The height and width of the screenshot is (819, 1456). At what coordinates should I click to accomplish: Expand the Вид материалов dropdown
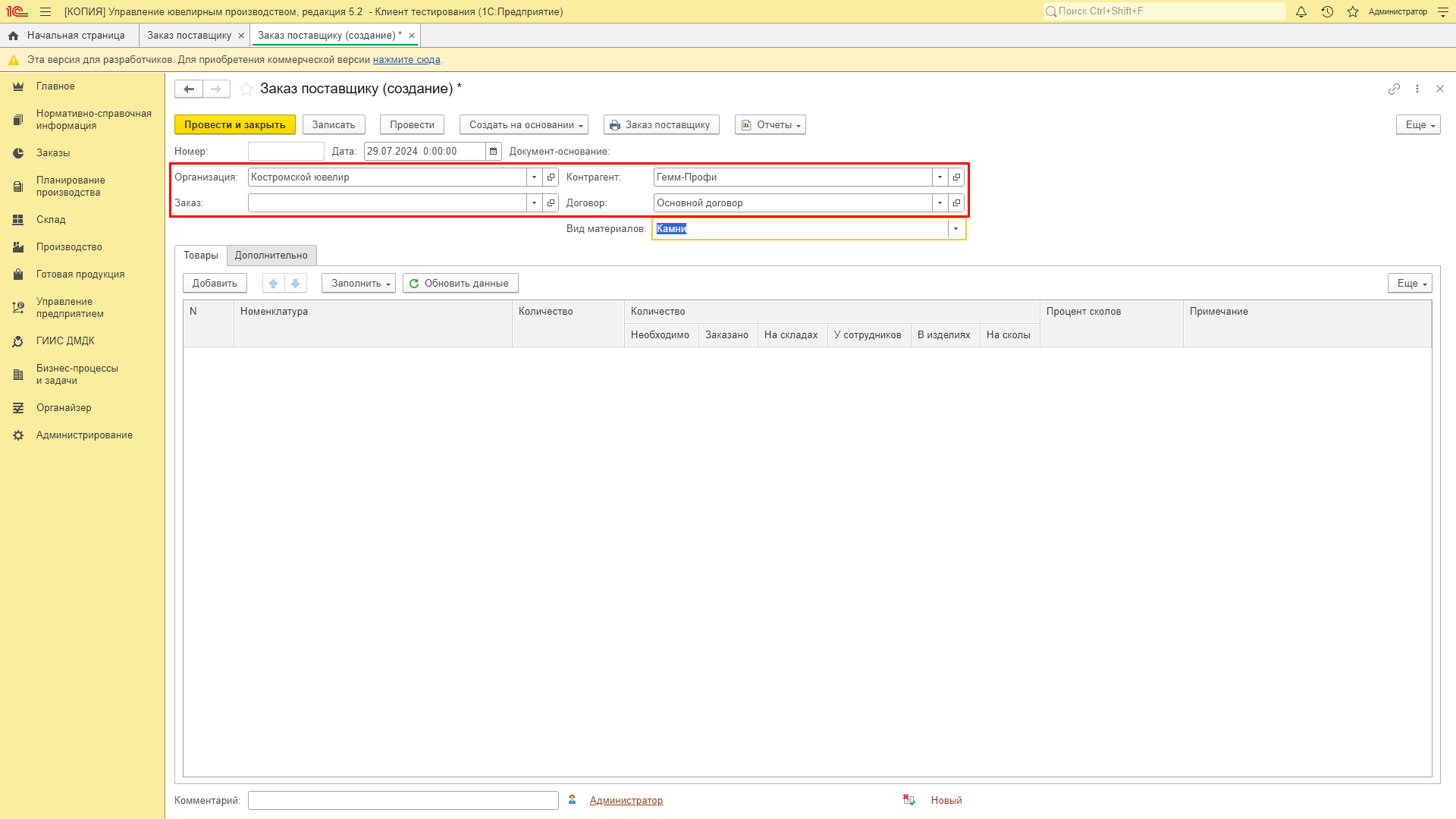[955, 228]
